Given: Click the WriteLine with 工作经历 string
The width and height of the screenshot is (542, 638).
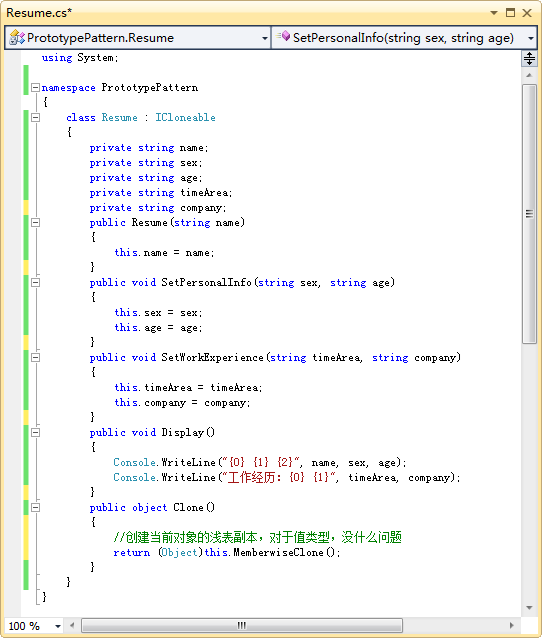Looking at the screenshot, I should click(287, 477).
